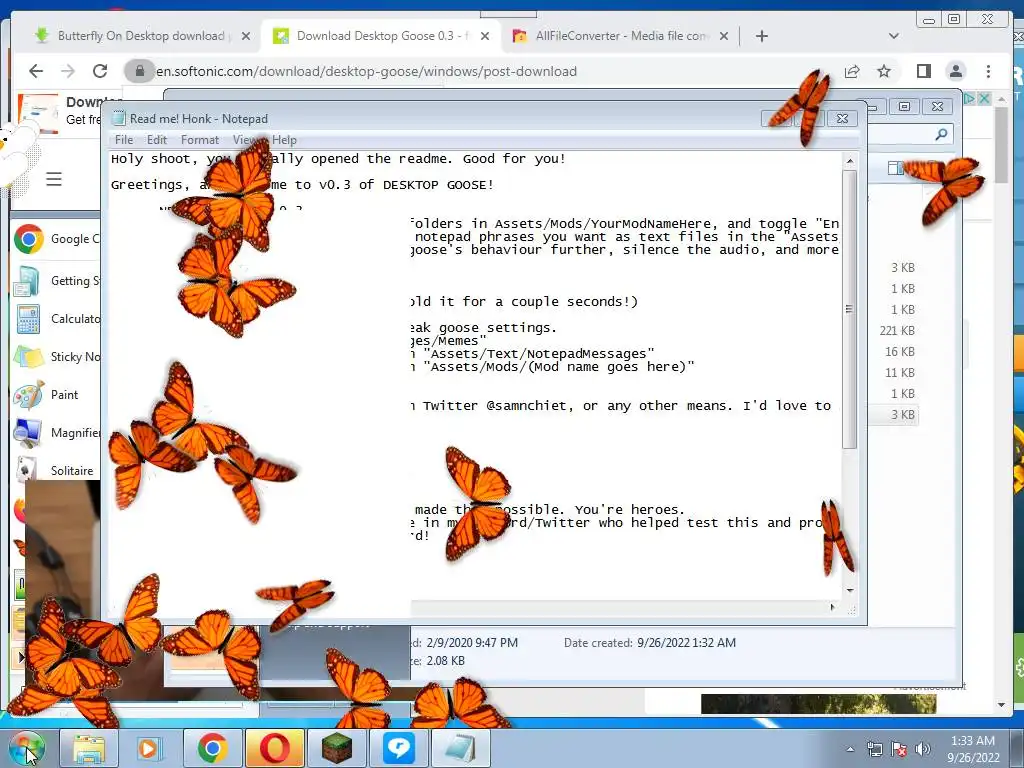1024x768 pixels.
Task: Open a new Chrome tab
Action: (x=761, y=36)
